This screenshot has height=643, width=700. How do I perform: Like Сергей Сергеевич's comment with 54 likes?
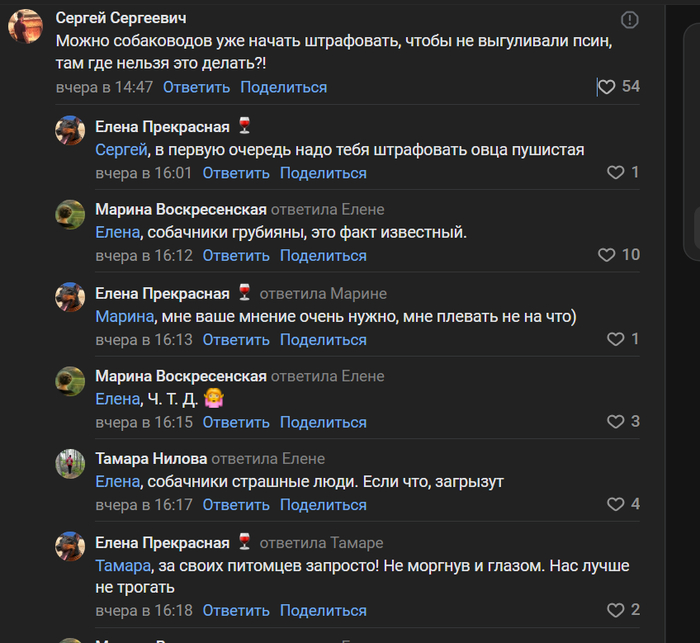coord(606,87)
